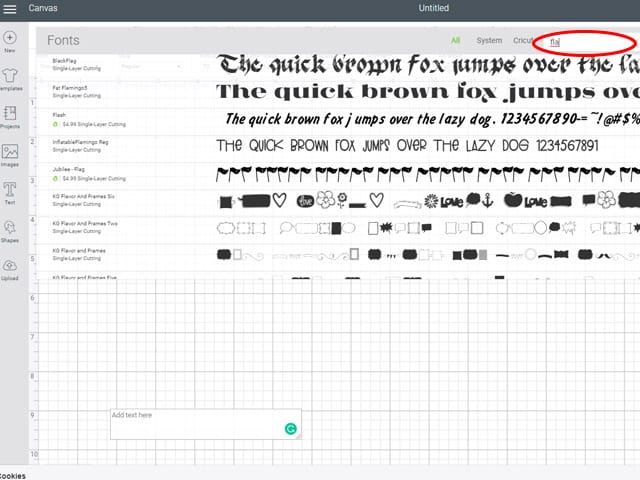Switch to System fonts filter
The image size is (640, 480).
coord(489,40)
